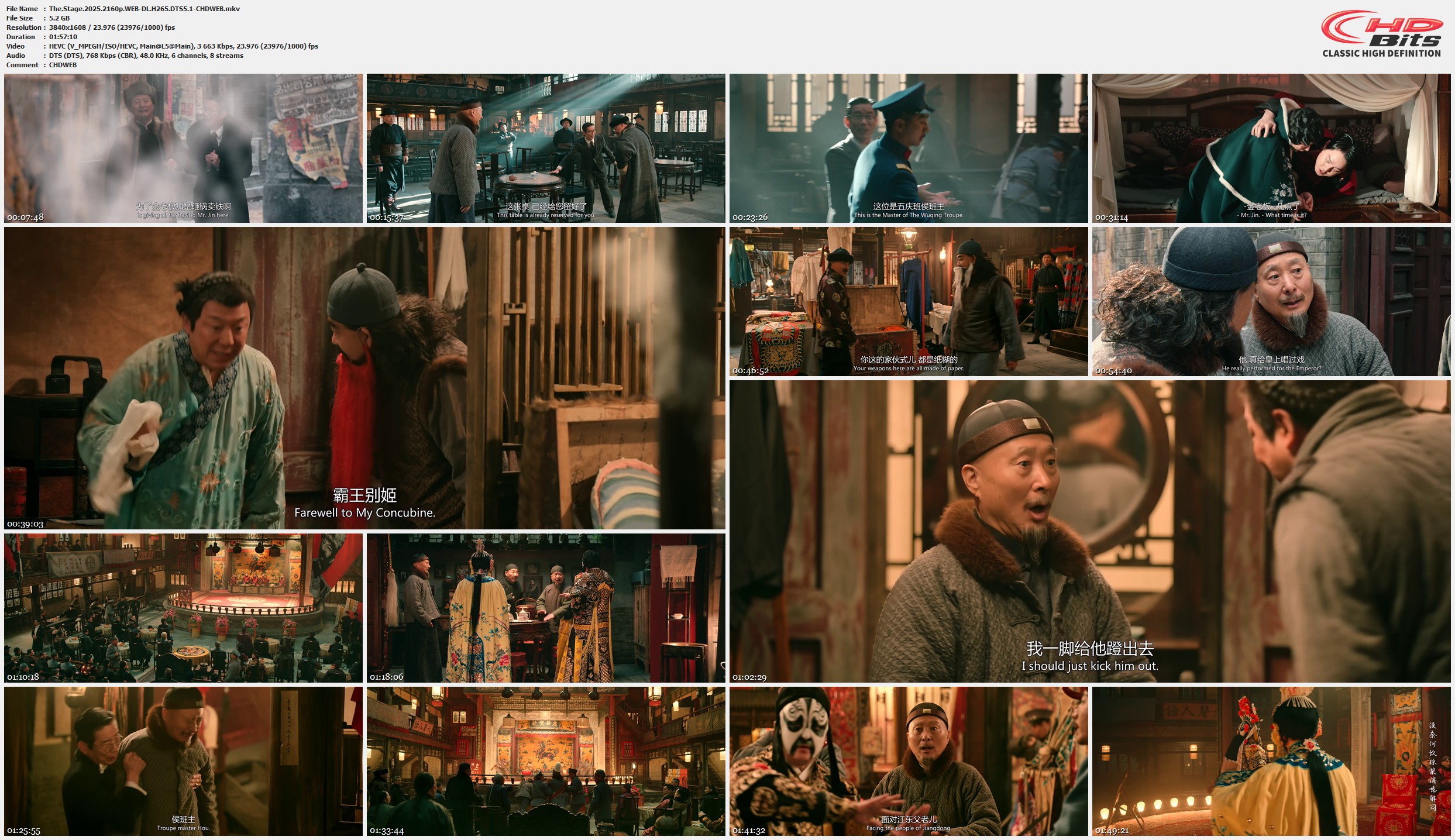Open the thumbnail at 01:10:18
The height and width of the screenshot is (840, 1455).
pos(183,608)
